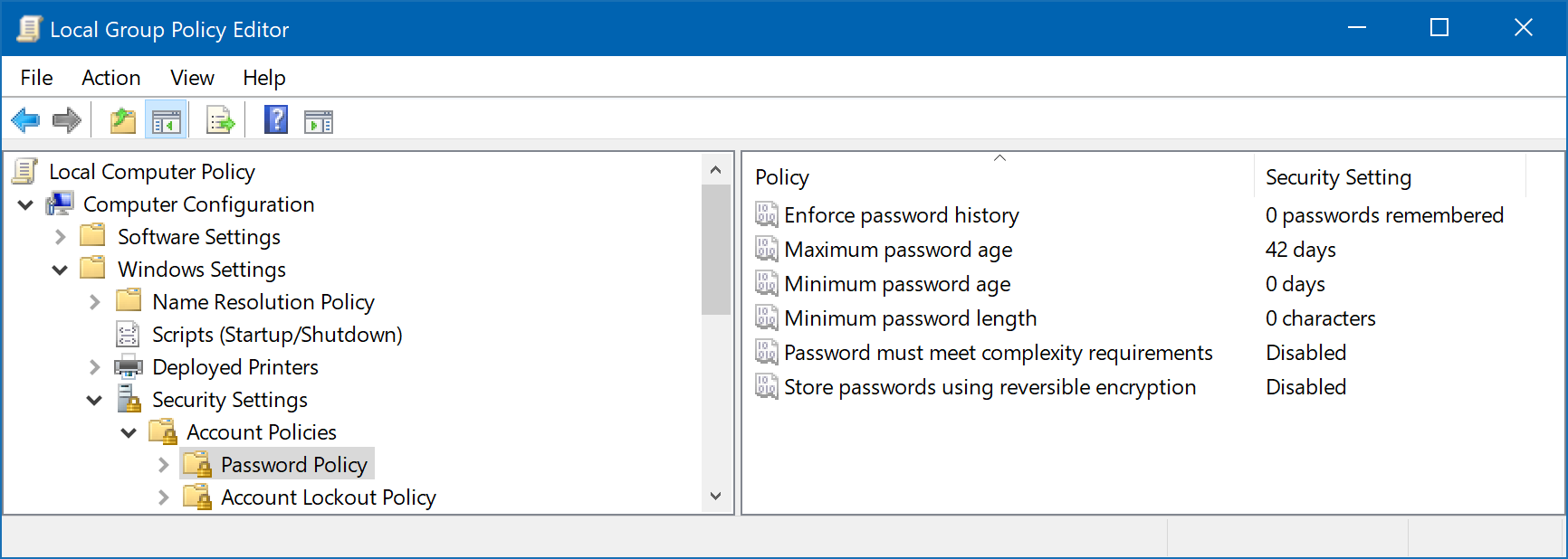The width and height of the screenshot is (1568, 559).
Task: Click the reversible encryption policy icon
Action: tap(767, 386)
